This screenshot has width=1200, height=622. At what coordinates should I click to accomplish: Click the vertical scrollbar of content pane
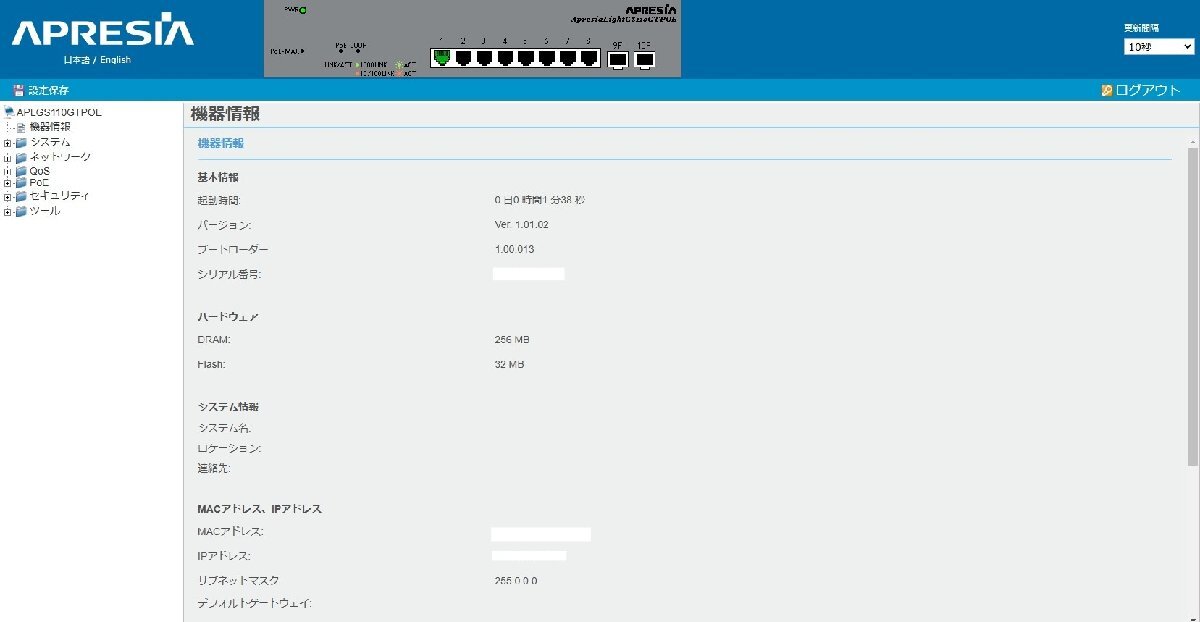coord(1192,305)
